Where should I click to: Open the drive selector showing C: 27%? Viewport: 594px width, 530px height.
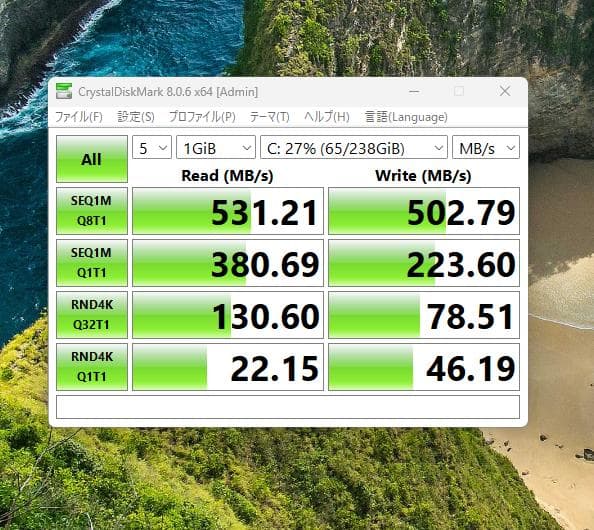pos(354,147)
